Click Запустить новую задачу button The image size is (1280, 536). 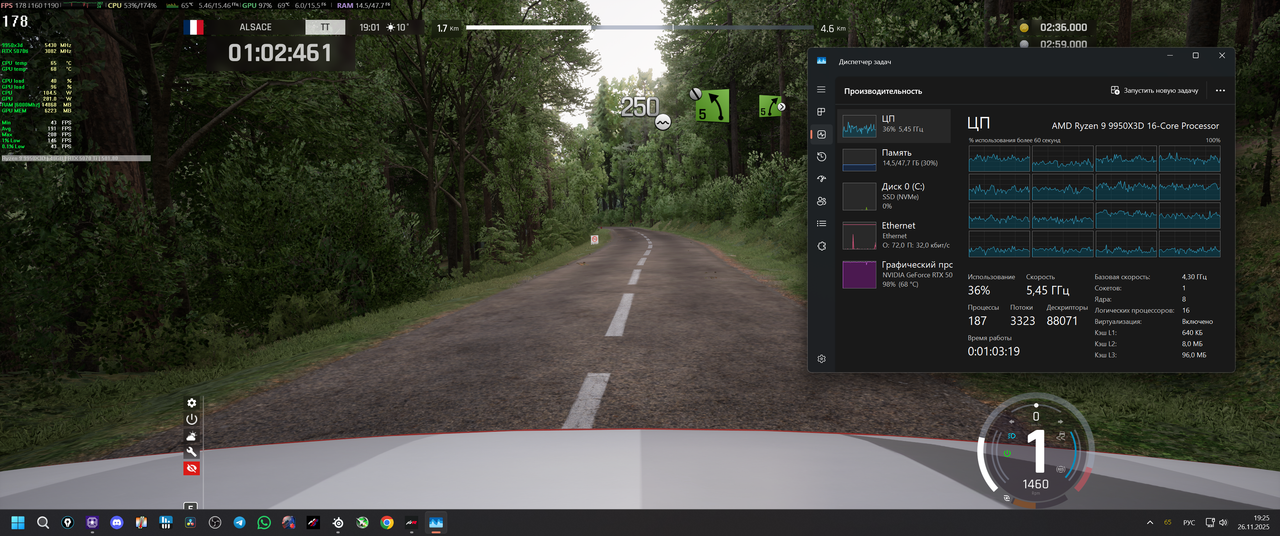1154,90
